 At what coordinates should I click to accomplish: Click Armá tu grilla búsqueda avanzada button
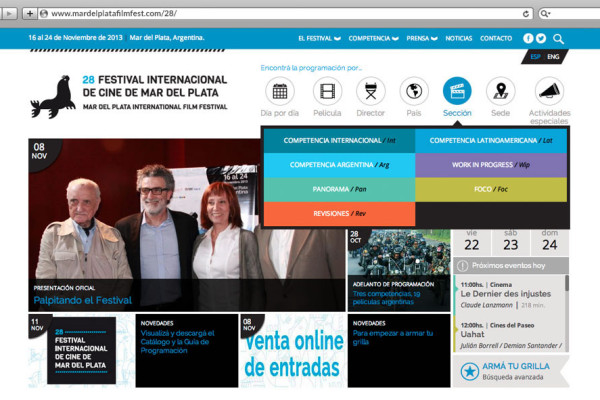coord(511,371)
